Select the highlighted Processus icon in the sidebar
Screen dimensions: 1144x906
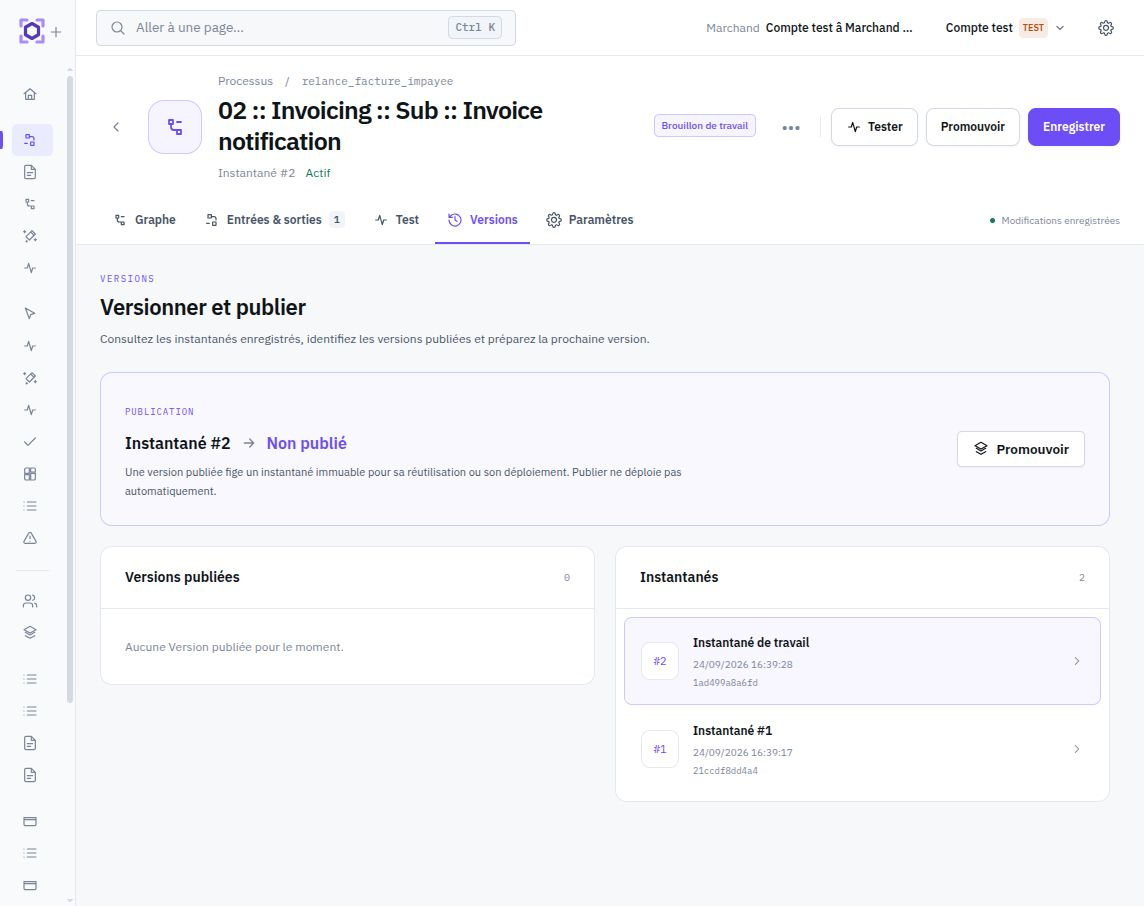click(x=32, y=140)
